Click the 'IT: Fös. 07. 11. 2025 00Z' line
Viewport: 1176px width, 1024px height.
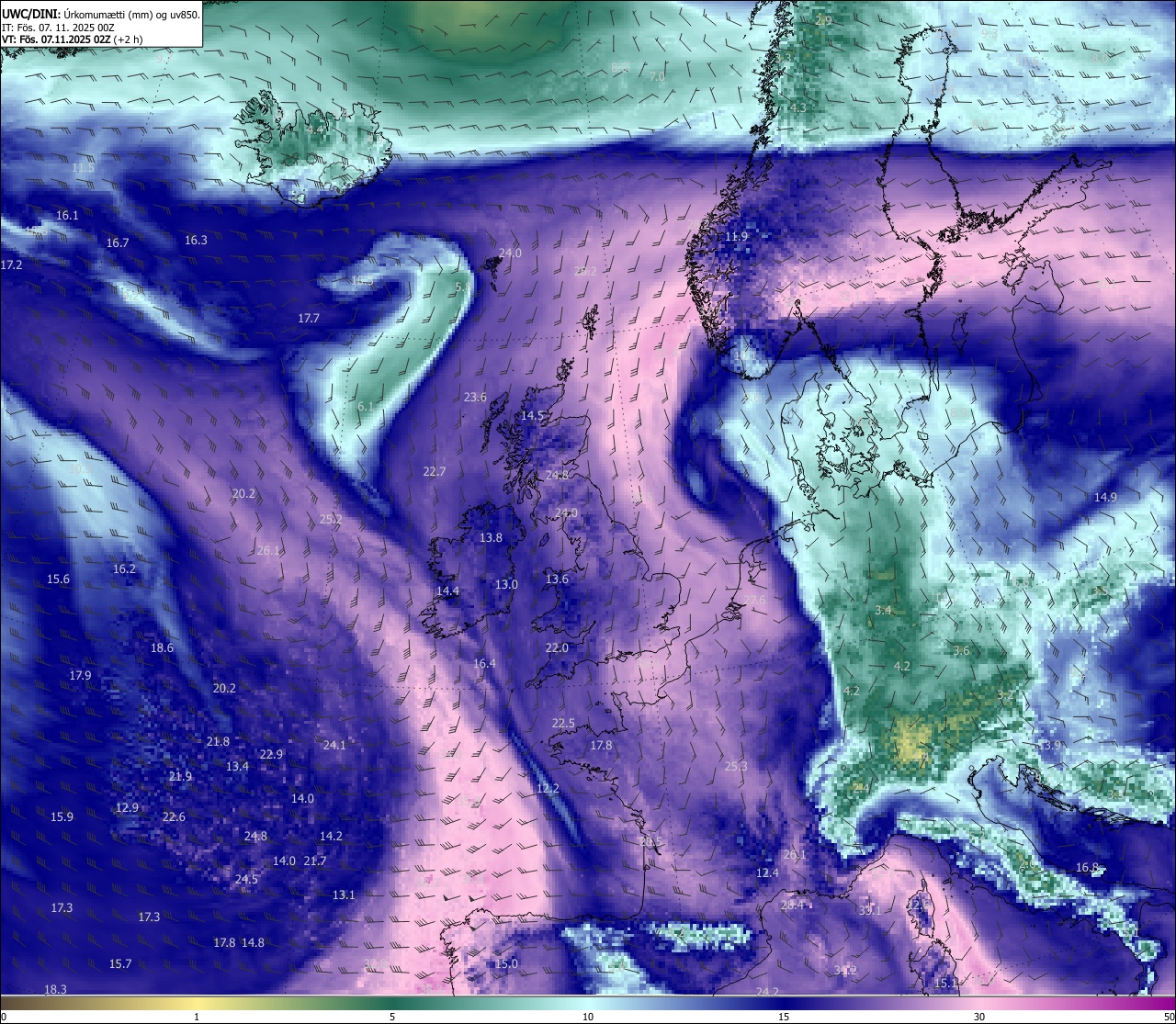58,28
